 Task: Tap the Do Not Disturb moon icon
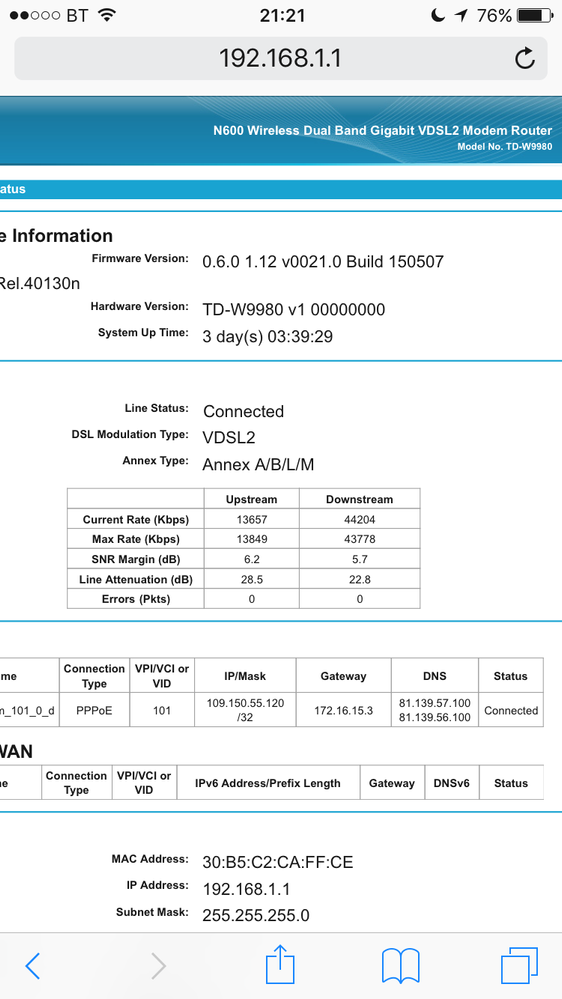point(437,15)
